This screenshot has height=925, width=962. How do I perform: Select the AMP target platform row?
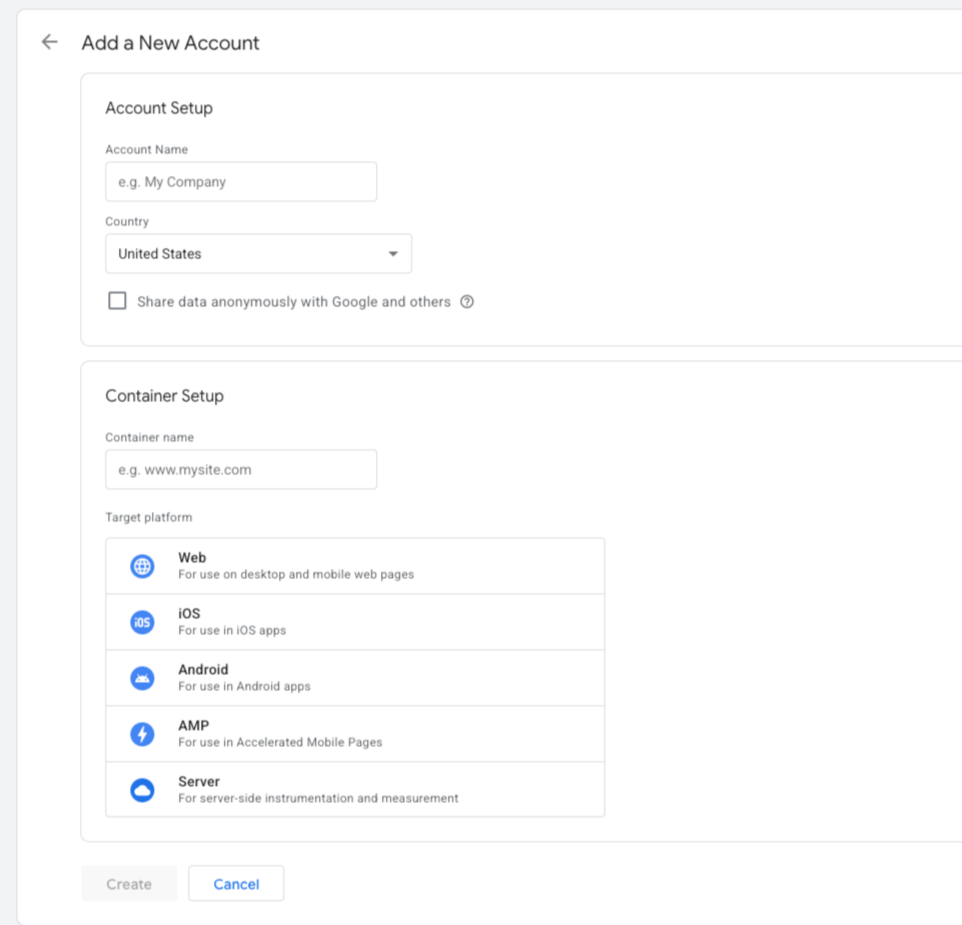tap(355, 733)
